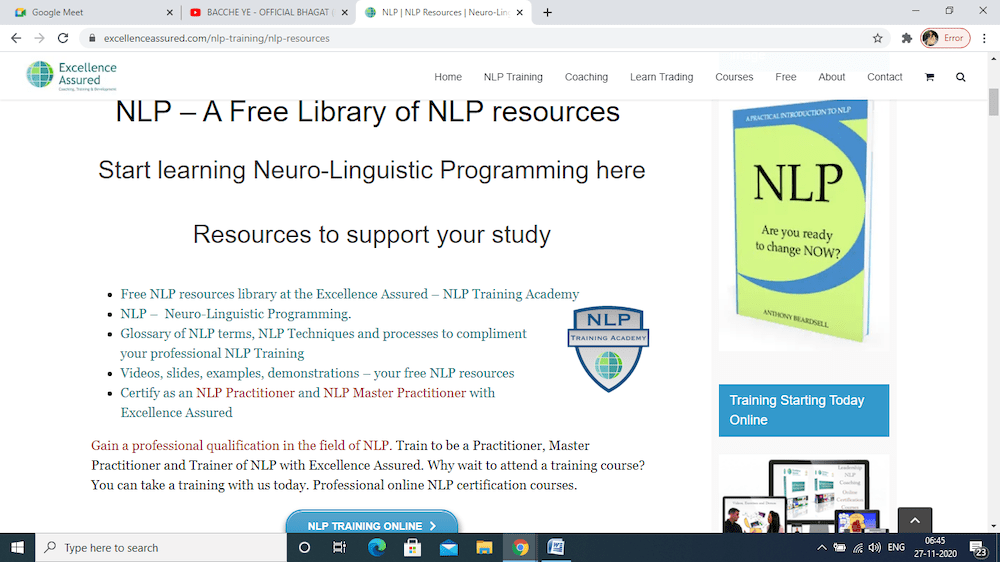Image resolution: width=1000 pixels, height=562 pixels.
Task: Open the network Wi-Fi icon
Action: point(858,547)
